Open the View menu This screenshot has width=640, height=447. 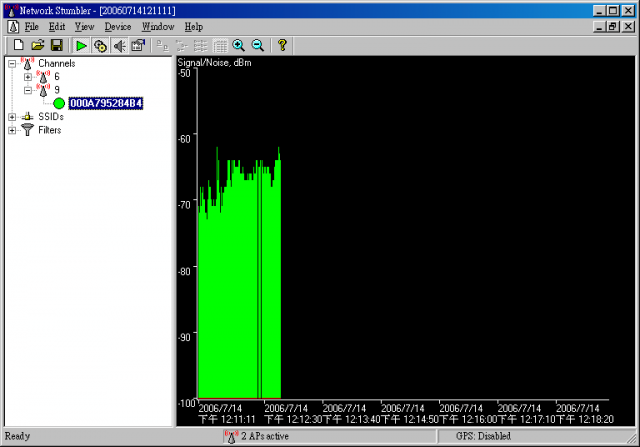point(84,27)
